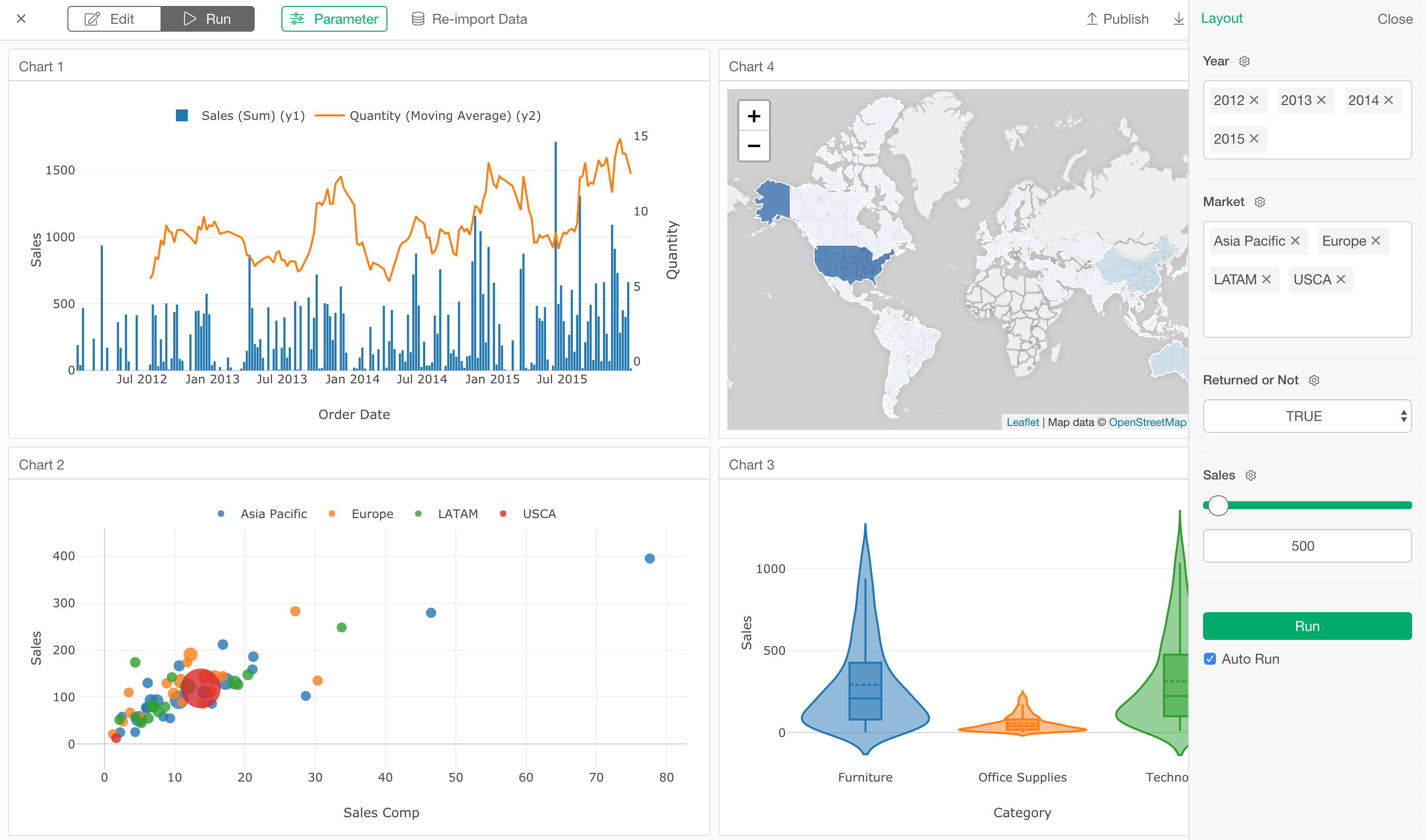Click the download icon next to Publish
This screenshot has height=840, width=1426.
point(1179,18)
